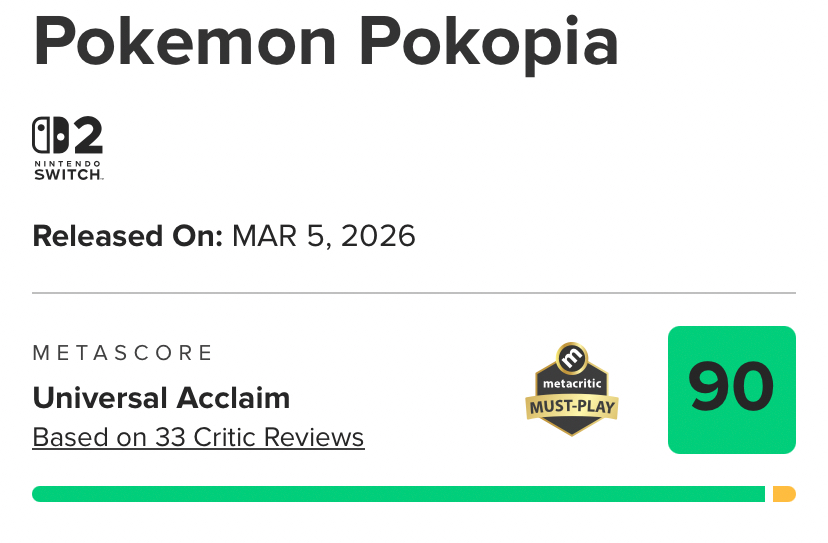Image resolution: width=828 pixels, height=543 pixels.
Task: Click the Metacritic Must-Play badge
Action: tap(571, 390)
